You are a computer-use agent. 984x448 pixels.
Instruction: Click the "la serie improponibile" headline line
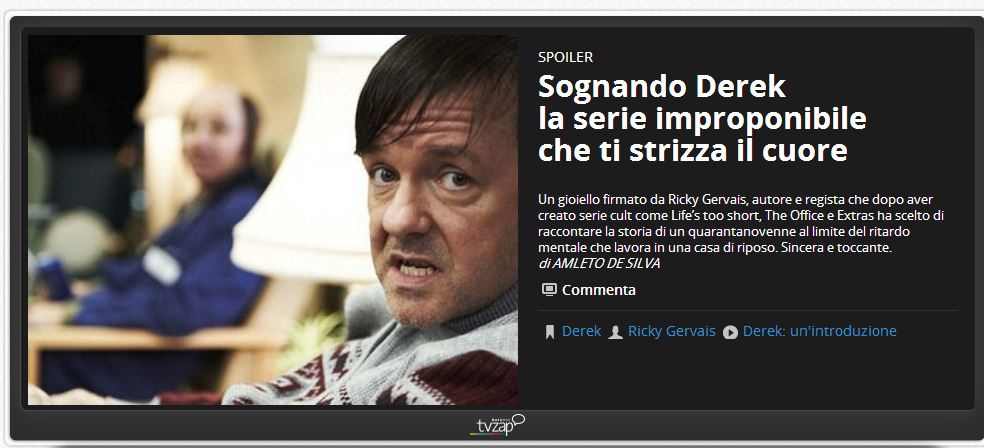coord(702,118)
